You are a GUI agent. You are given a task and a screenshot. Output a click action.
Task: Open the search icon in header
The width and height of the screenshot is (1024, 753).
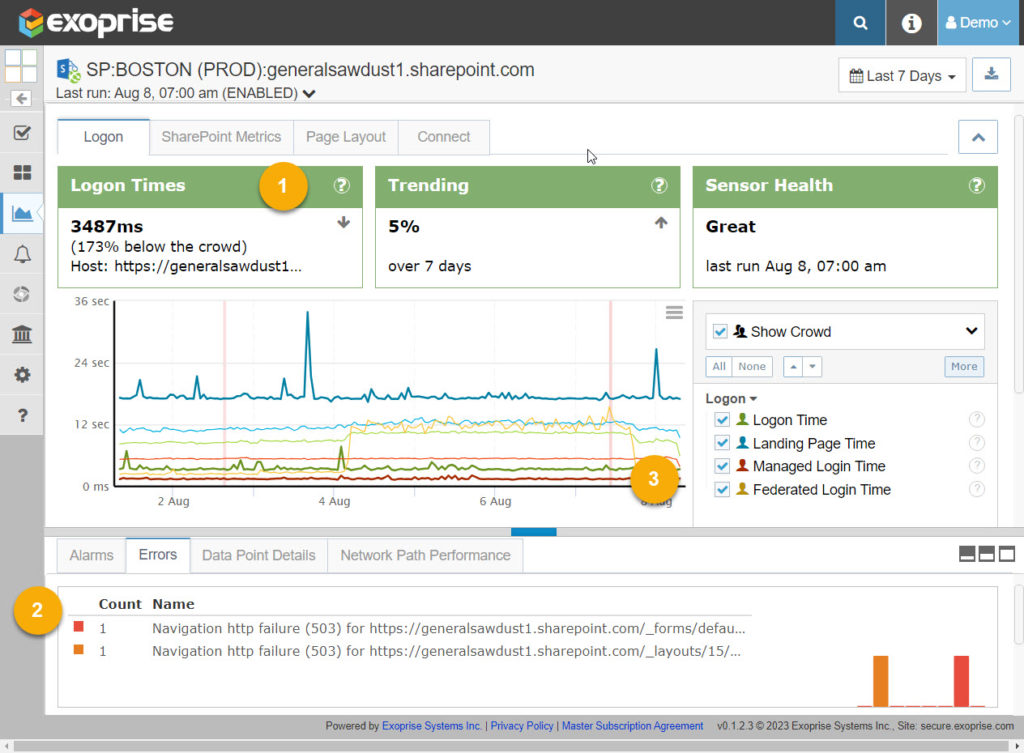point(860,23)
